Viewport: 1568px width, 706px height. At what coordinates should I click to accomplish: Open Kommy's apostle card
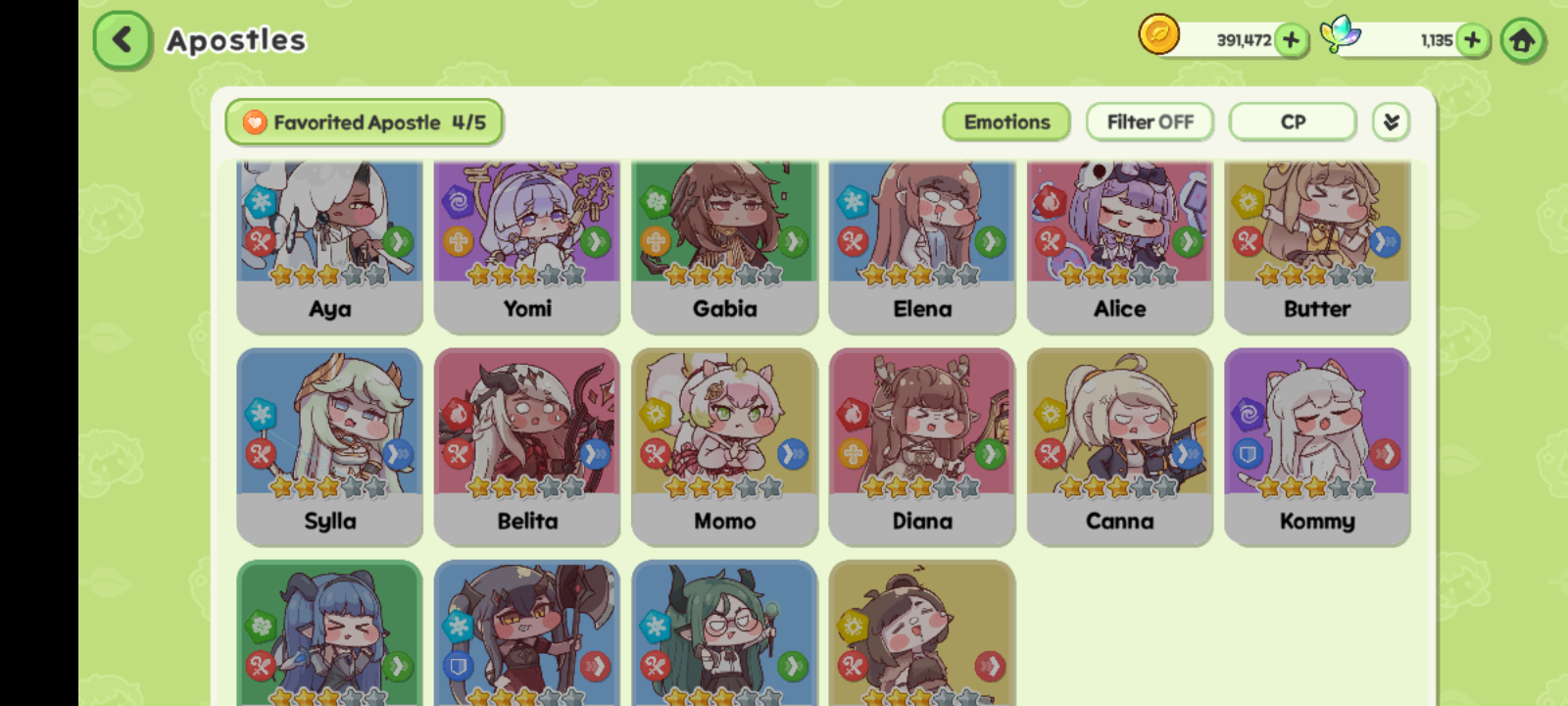pyautogui.click(x=1317, y=447)
